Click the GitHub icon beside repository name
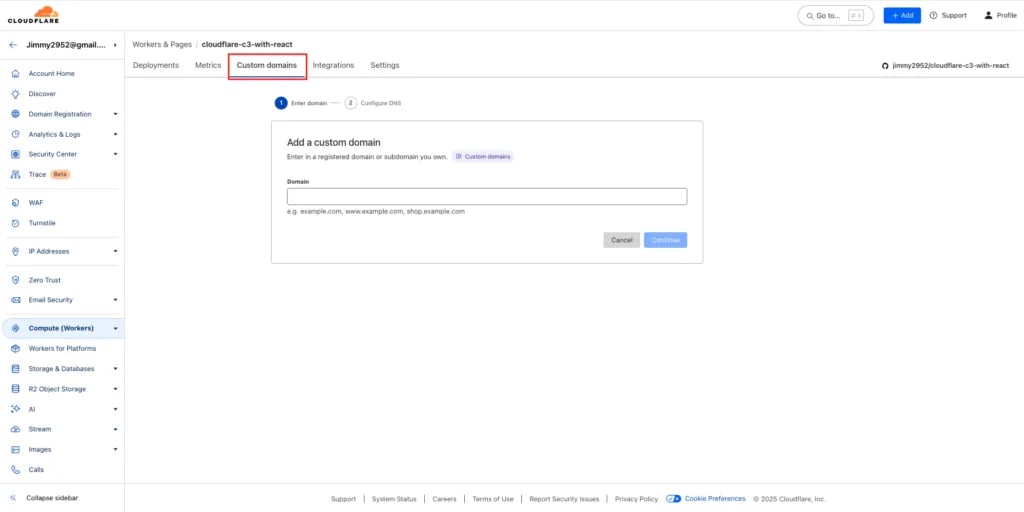This screenshot has width=1024, height=512. 886,66
